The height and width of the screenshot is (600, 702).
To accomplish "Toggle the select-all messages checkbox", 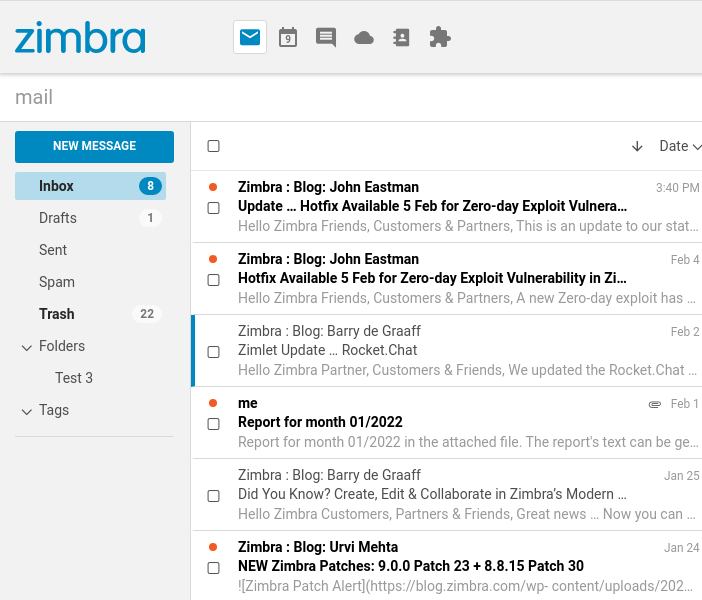I will 214,146.
